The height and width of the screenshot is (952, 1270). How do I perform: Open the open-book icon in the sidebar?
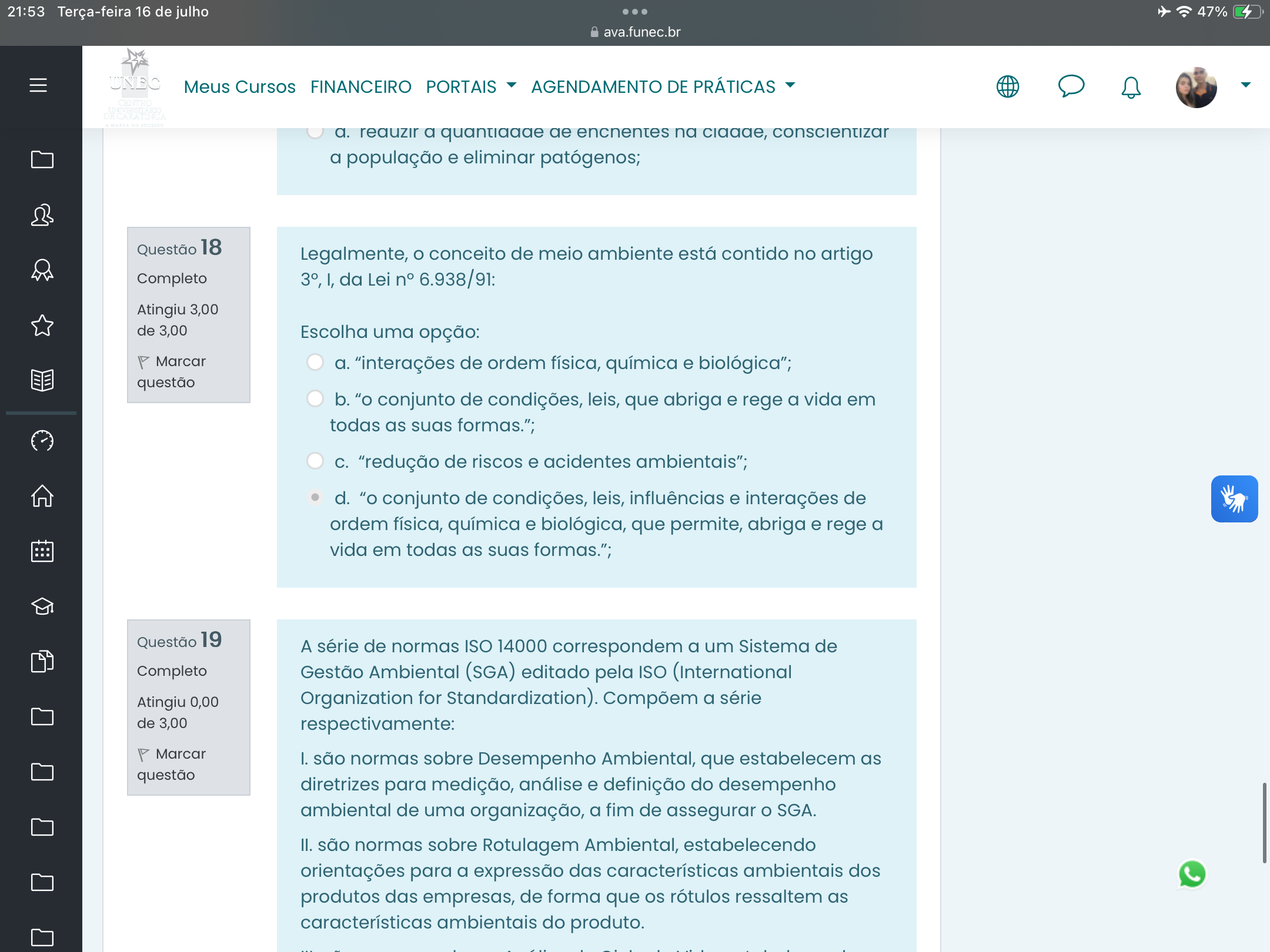42,380
